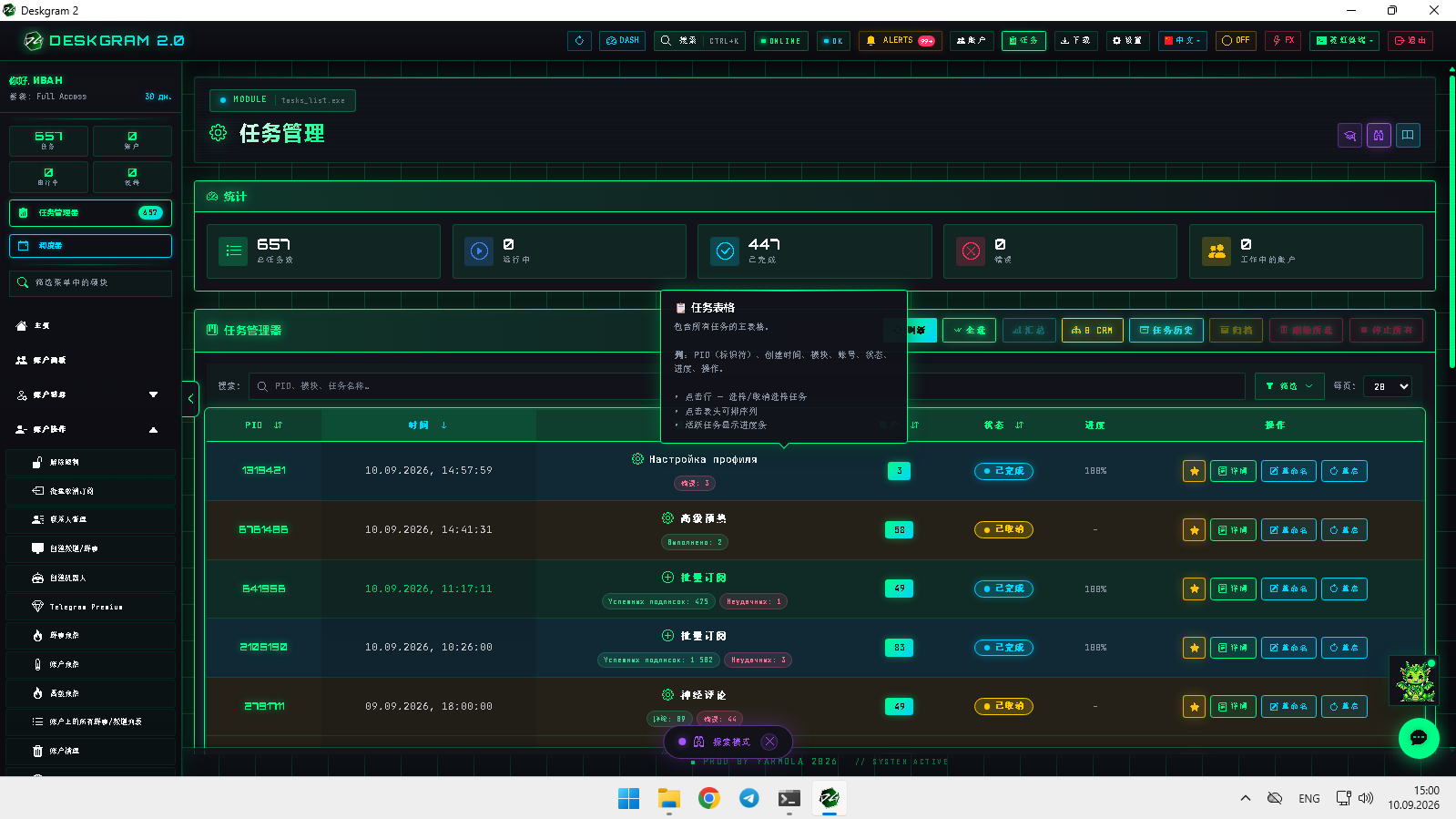Open the per-page count dropdown showing 20

tap(1388, 386)
